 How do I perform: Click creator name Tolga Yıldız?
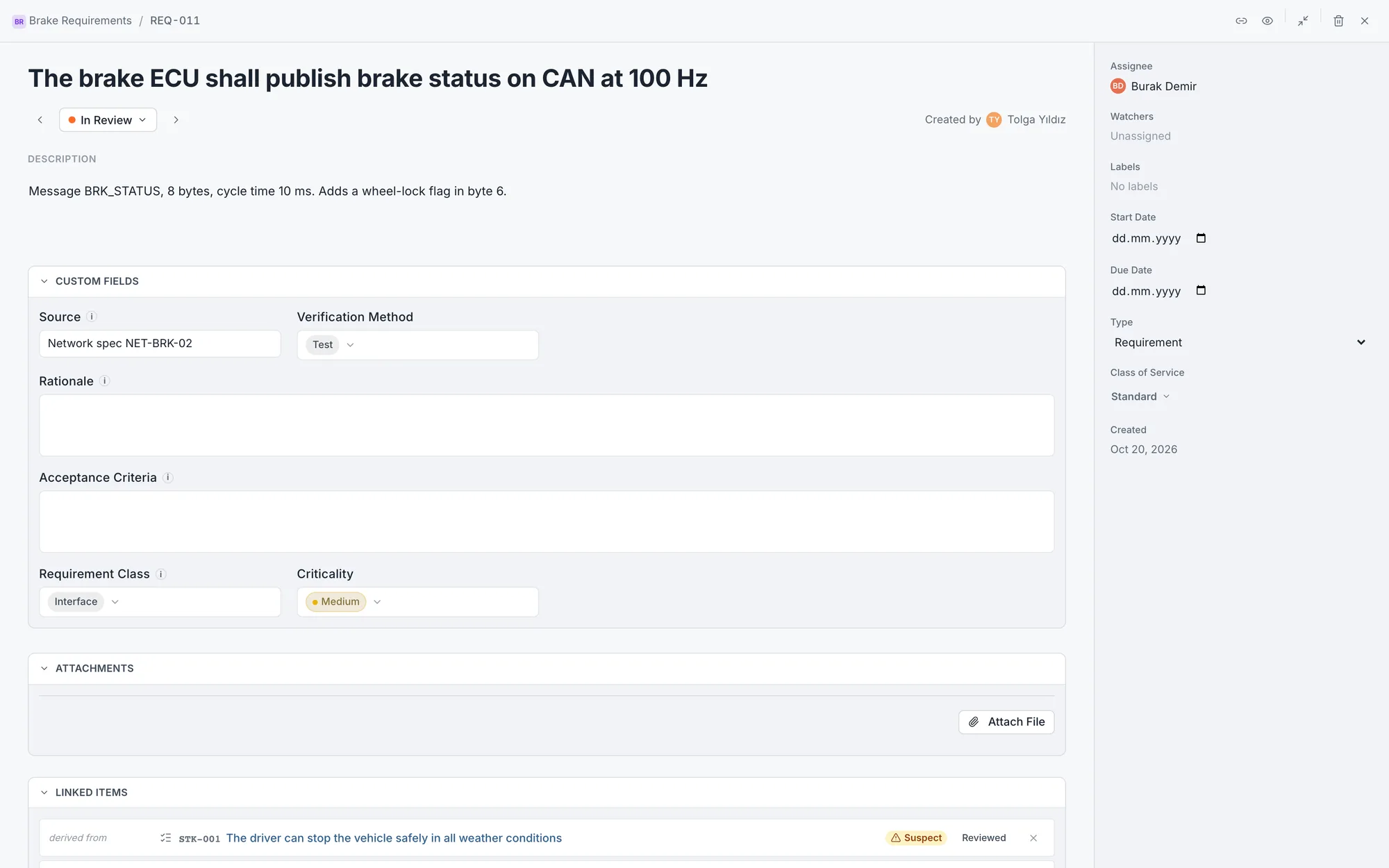1036,120
